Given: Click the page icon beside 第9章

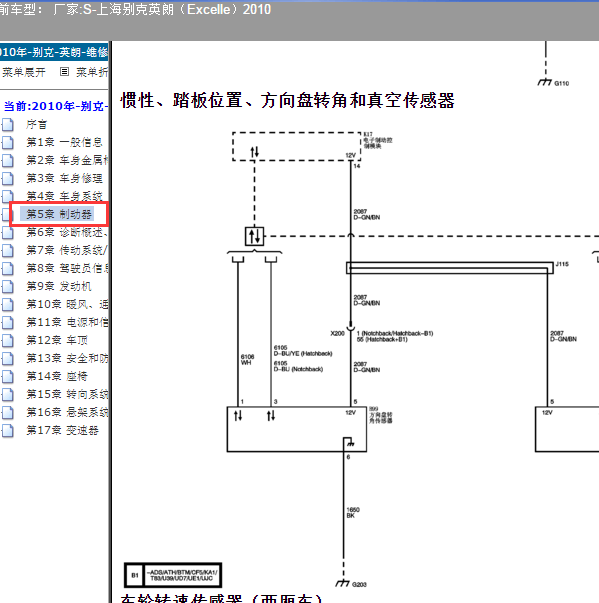Looking at the screenshot, I should pos(7,287).
